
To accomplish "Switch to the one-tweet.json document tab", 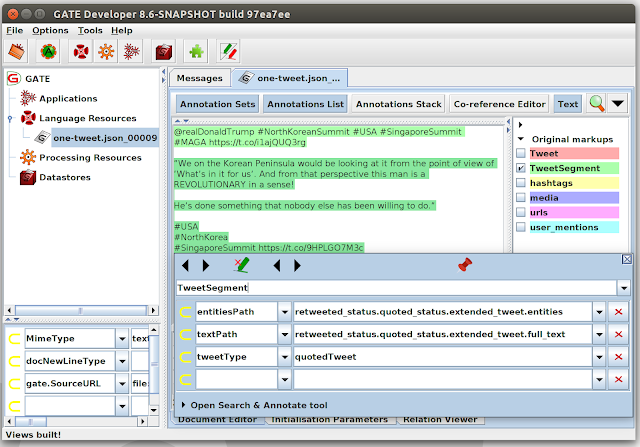I will (x=290, y=78).
